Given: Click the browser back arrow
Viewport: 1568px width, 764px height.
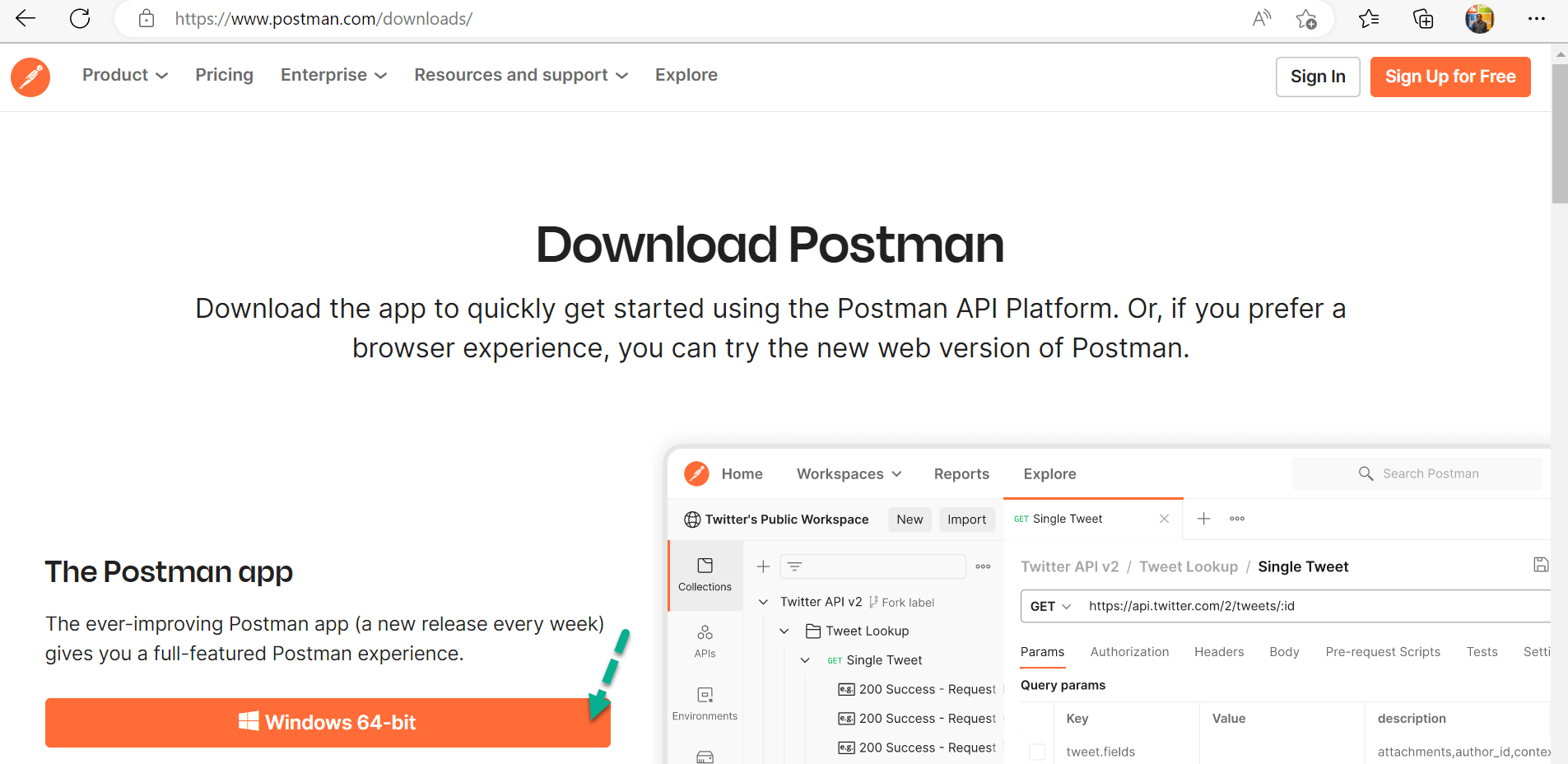Looking at the screenshot, I should click(x=26, y=18).
